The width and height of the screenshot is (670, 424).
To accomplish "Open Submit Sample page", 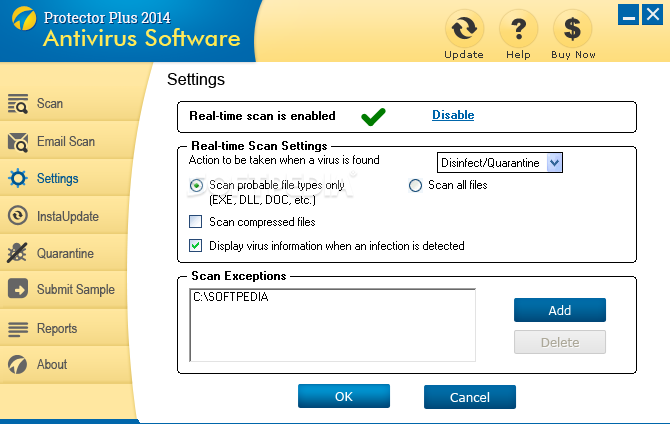I will (76, 289).
